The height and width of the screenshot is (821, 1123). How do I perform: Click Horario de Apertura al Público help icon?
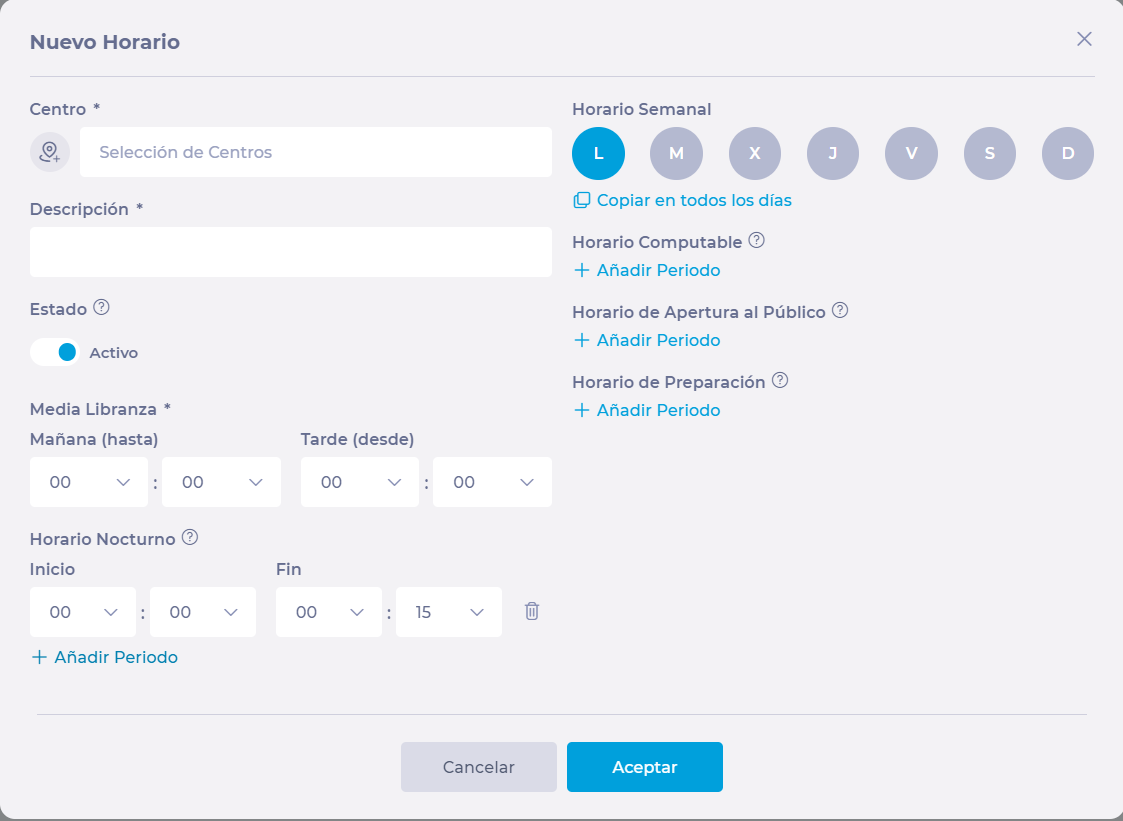click(840, 311)
